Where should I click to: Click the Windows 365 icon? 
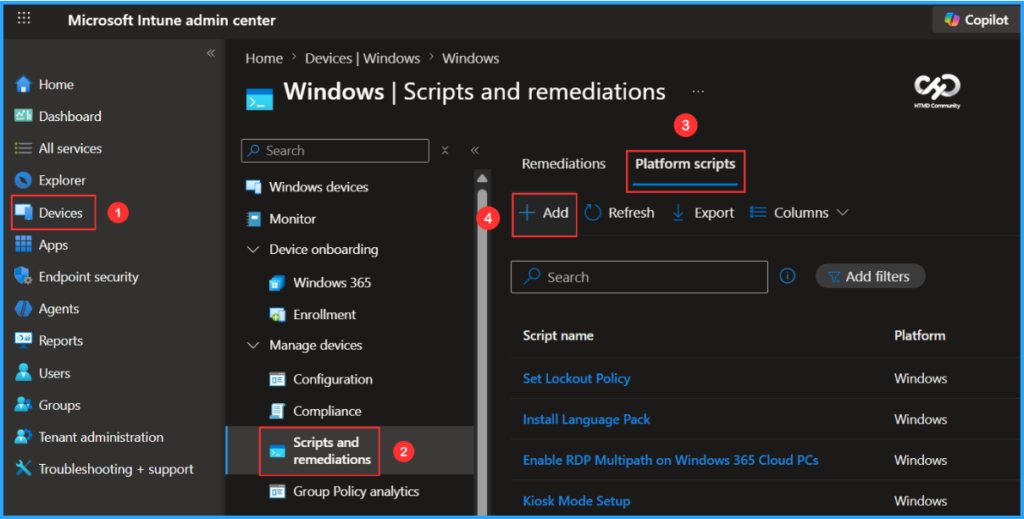coord(277,283)
